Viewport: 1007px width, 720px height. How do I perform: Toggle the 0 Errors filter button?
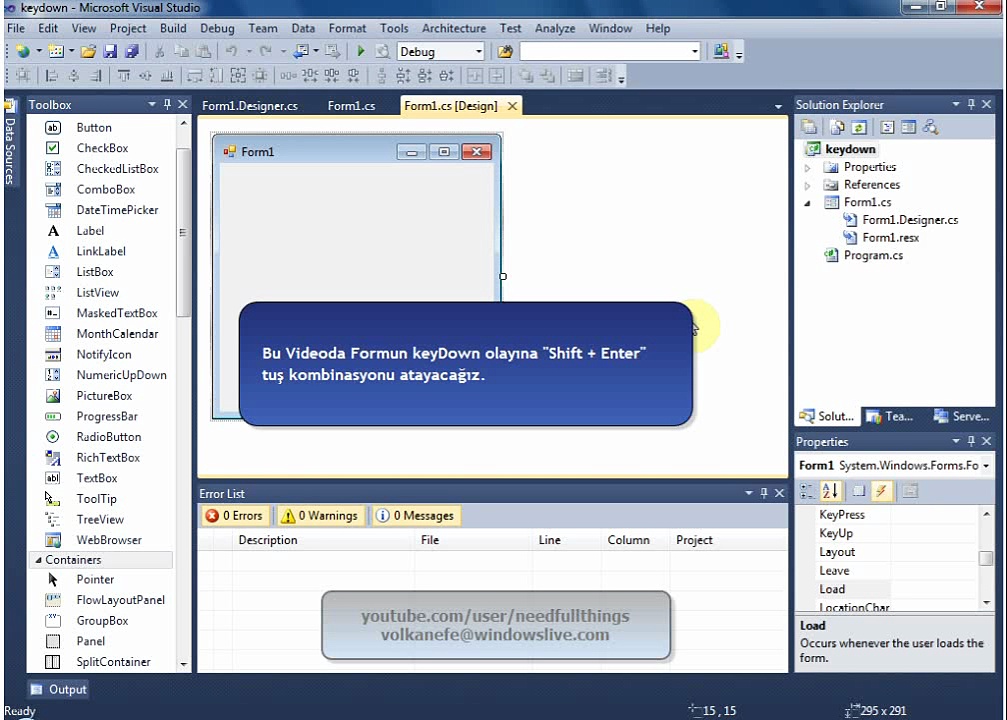click(234, 516)
